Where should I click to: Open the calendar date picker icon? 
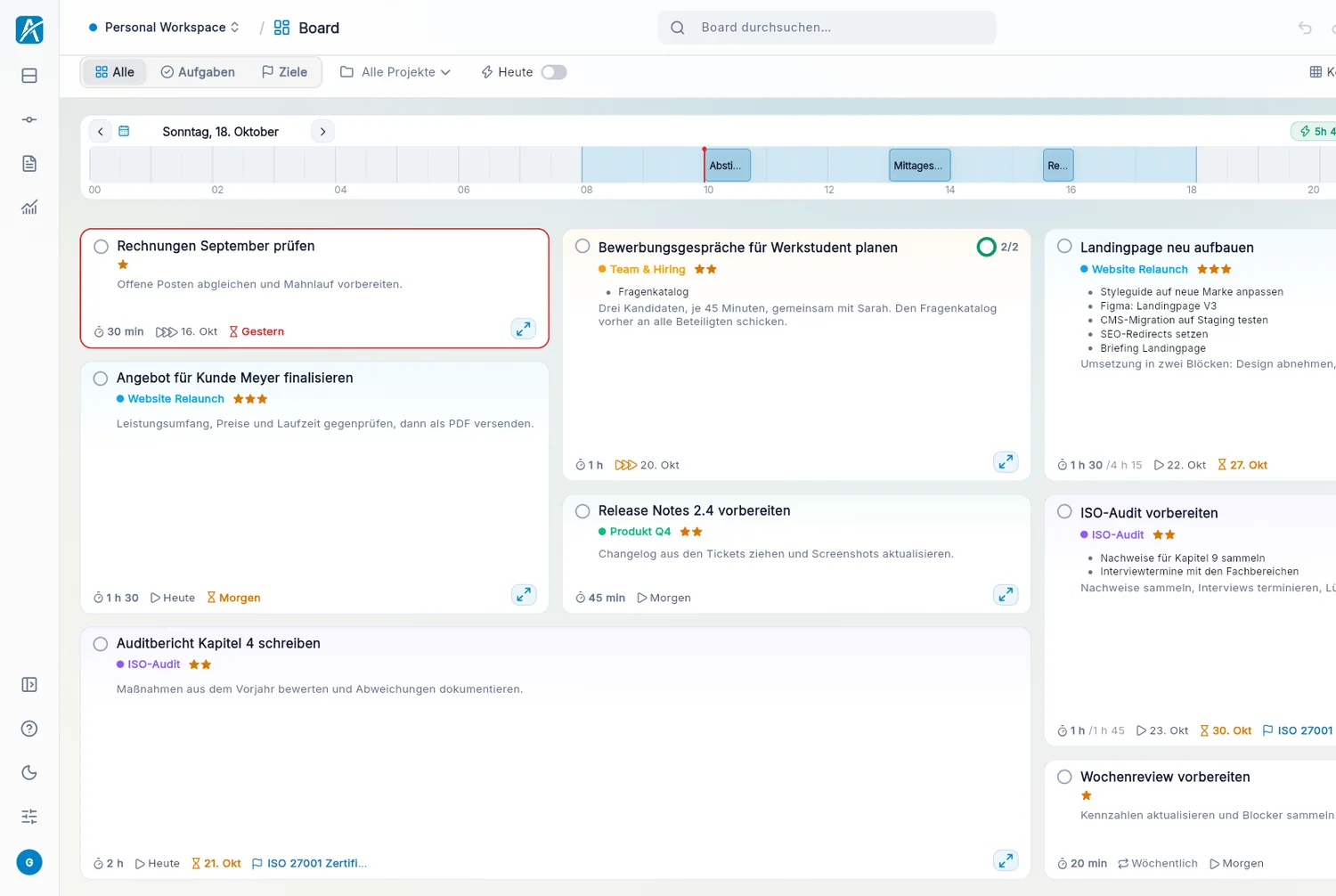tap(124, 132)
